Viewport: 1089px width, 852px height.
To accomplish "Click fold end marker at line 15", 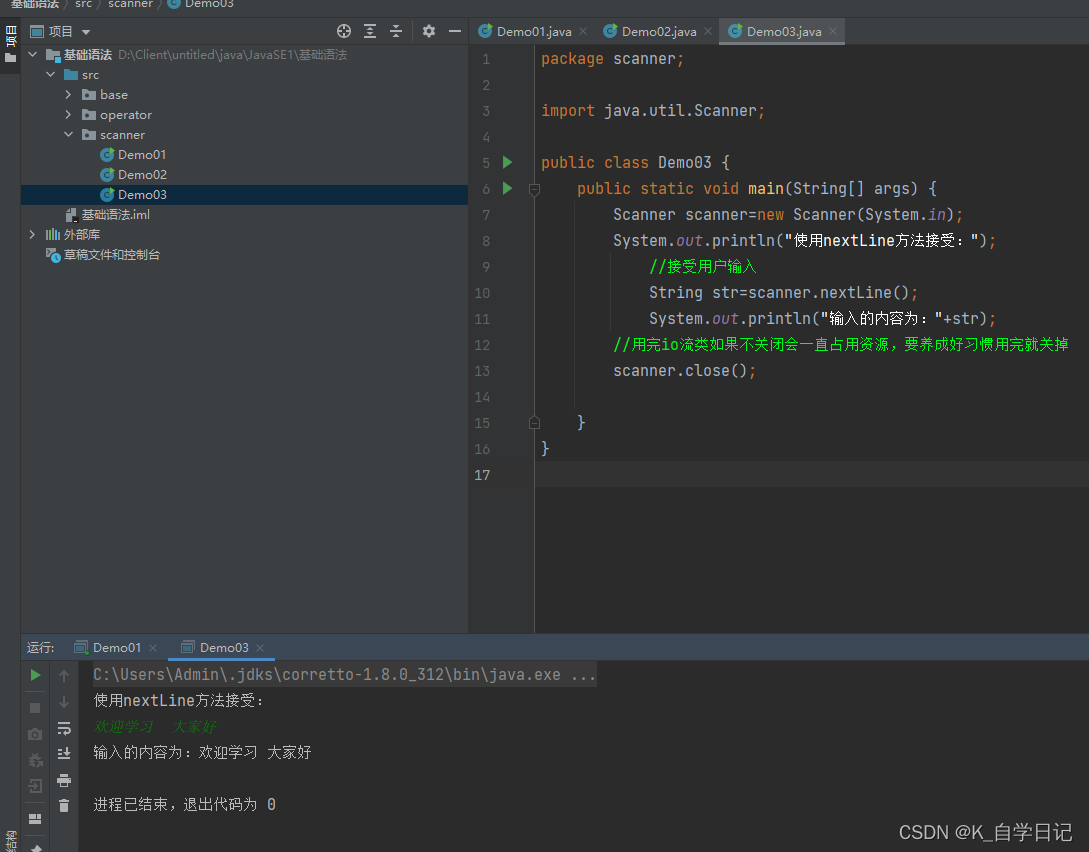I will pos(534,422).
